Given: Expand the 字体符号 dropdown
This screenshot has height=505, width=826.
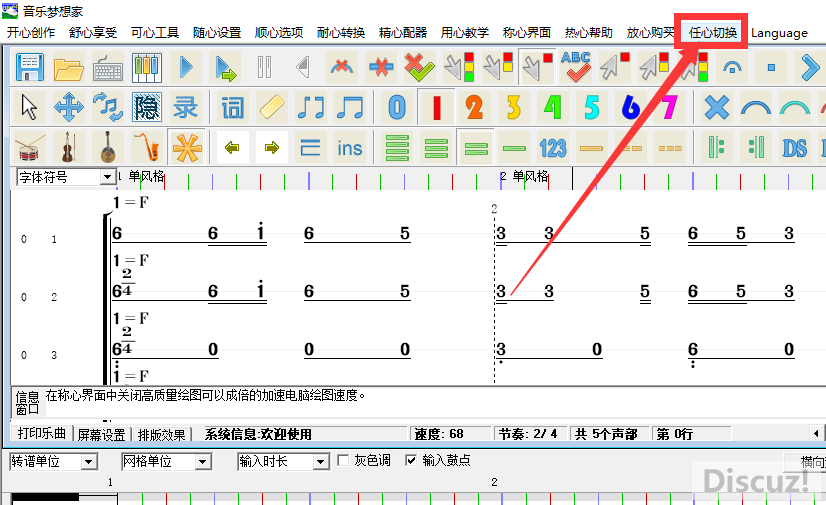Looking at the screenshot, I should click(107, 177).
